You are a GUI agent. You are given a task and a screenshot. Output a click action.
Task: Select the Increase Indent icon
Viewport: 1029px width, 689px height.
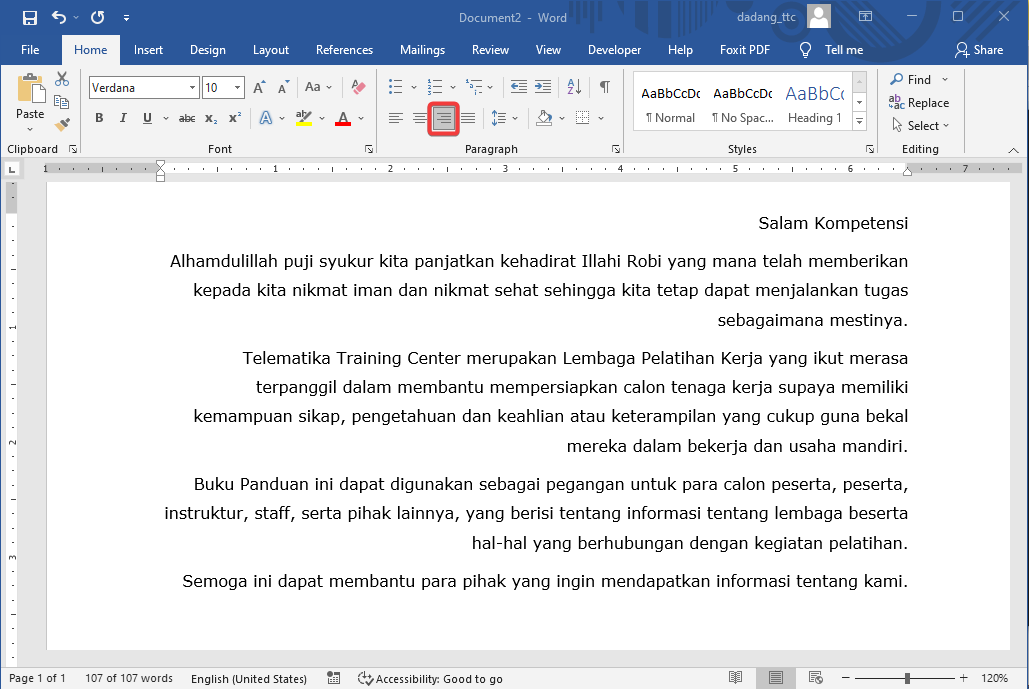(543, 87)
